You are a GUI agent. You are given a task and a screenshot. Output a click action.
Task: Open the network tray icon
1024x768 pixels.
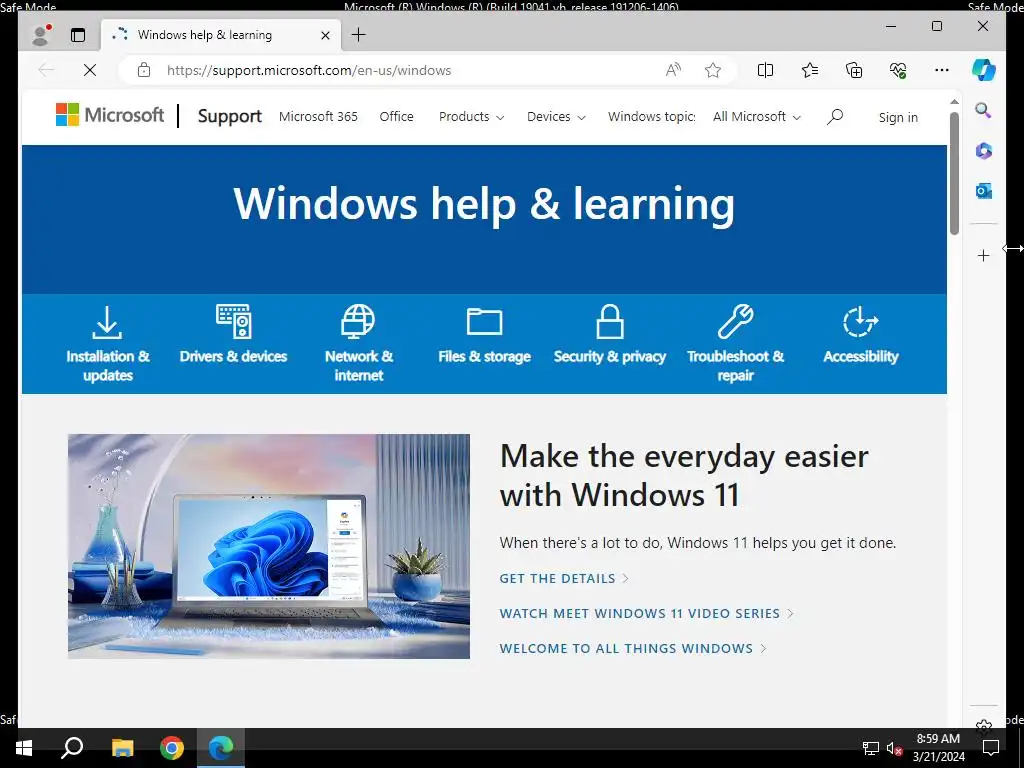[871, 748]
